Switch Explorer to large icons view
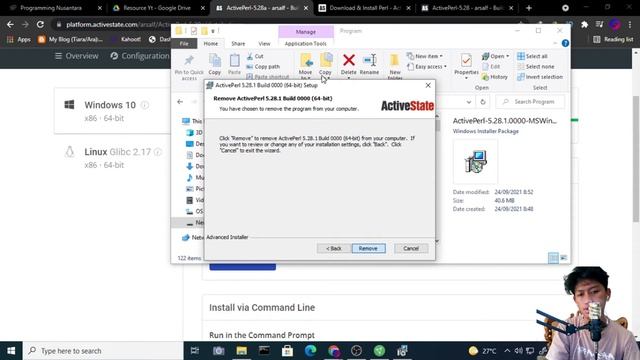Viewport: 640px width, 360px height. click(564, 258)
